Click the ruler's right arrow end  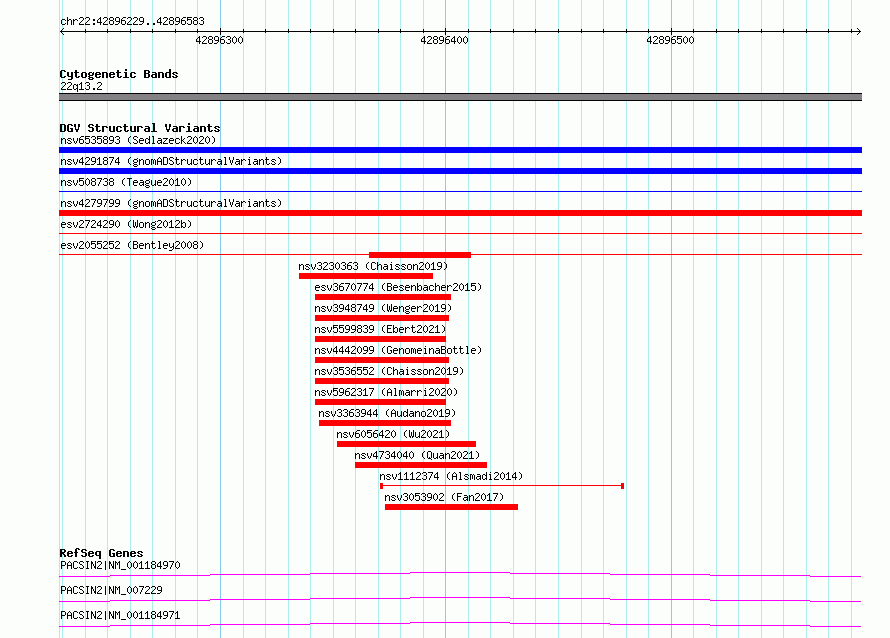point(858,31)
